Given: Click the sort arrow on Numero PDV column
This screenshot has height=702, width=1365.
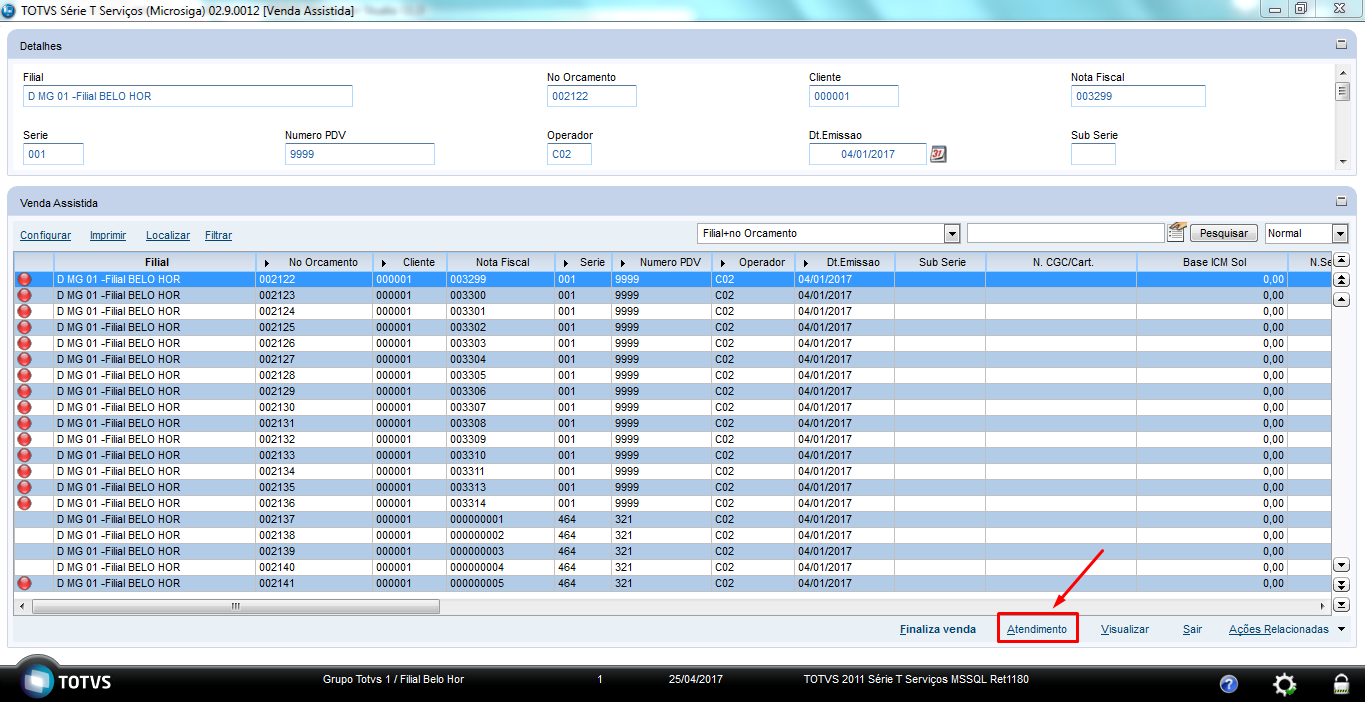Looking at the screenshot, I should point(622,263).
